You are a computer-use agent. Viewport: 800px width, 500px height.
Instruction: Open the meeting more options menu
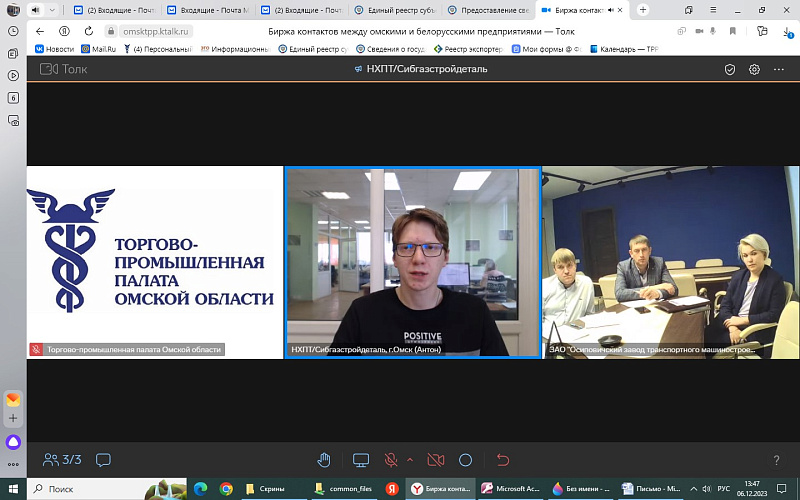[779, 69]
